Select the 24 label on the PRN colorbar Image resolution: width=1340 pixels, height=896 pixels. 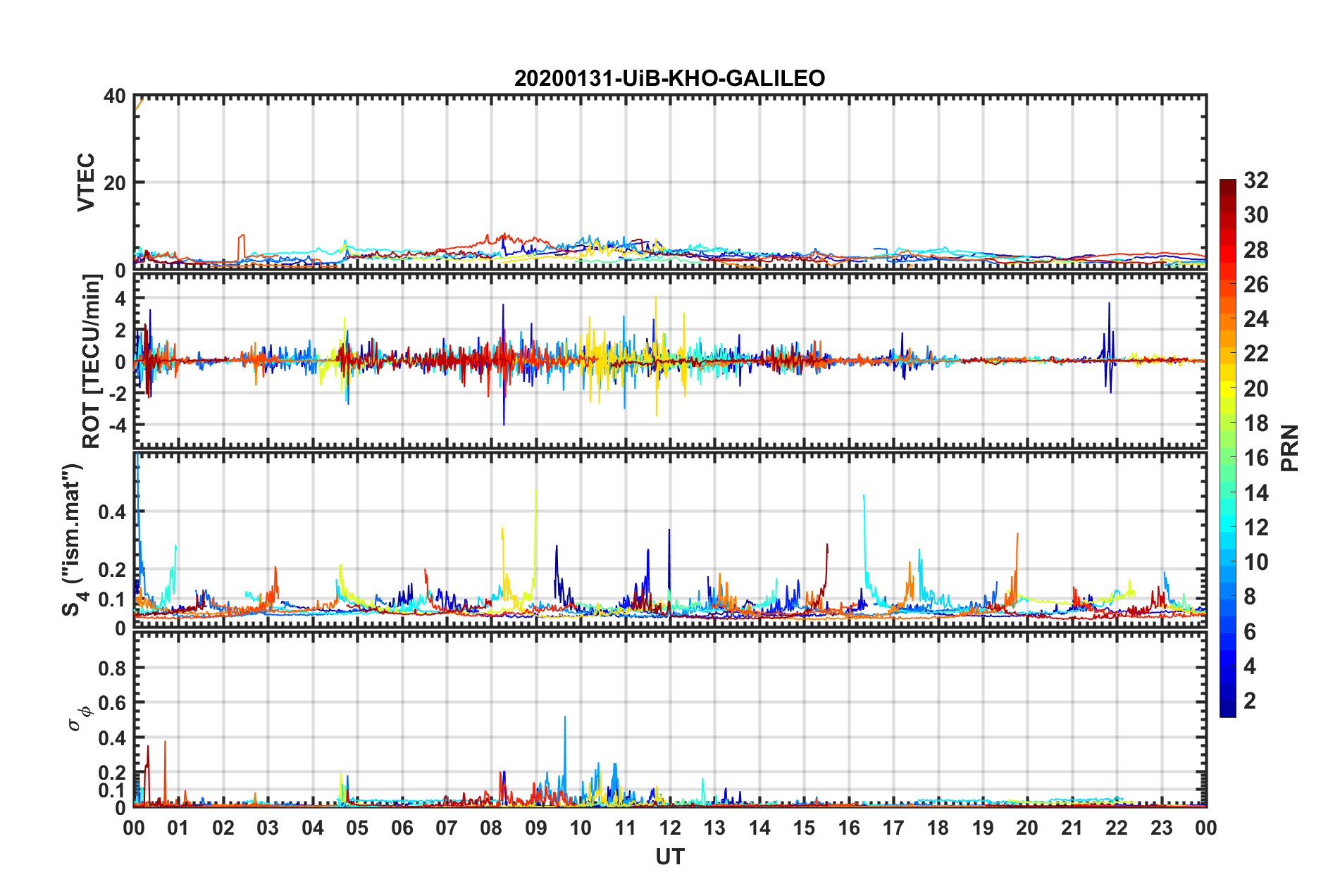click(x=1256, y=319)
